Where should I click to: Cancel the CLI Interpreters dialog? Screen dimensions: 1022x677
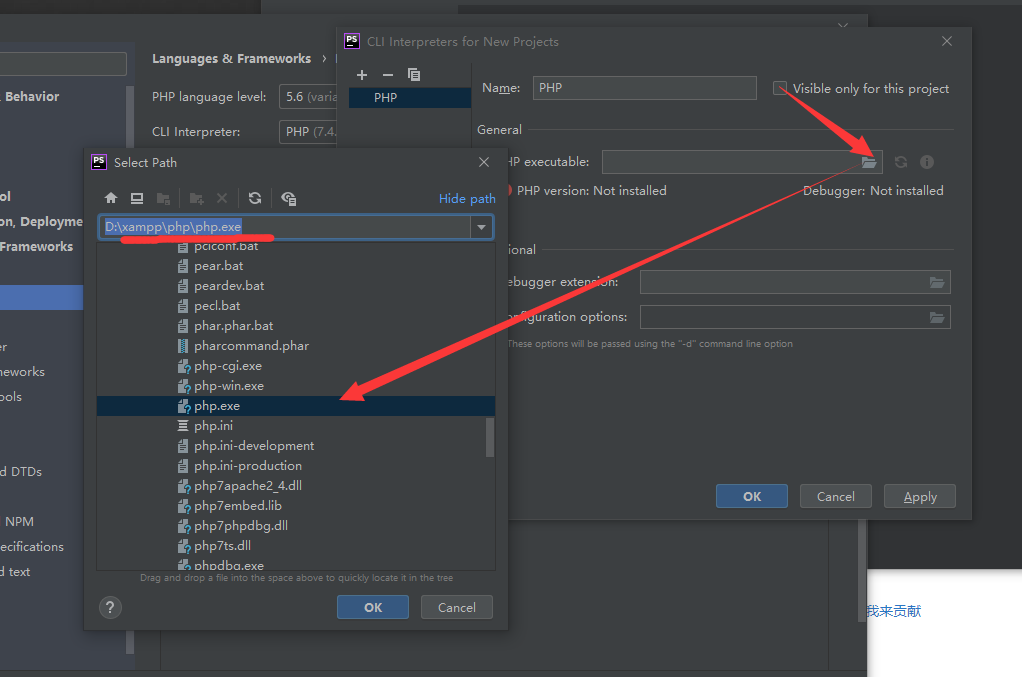[836, 497]
